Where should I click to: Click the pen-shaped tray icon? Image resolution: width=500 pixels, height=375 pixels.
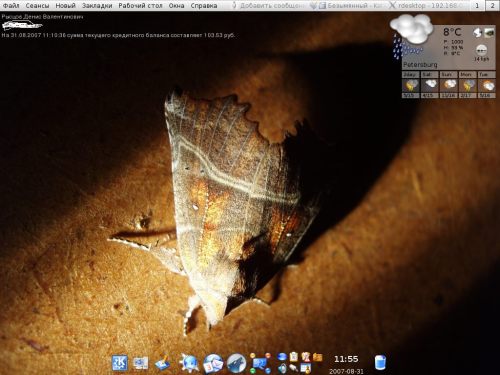coord(294,368)
